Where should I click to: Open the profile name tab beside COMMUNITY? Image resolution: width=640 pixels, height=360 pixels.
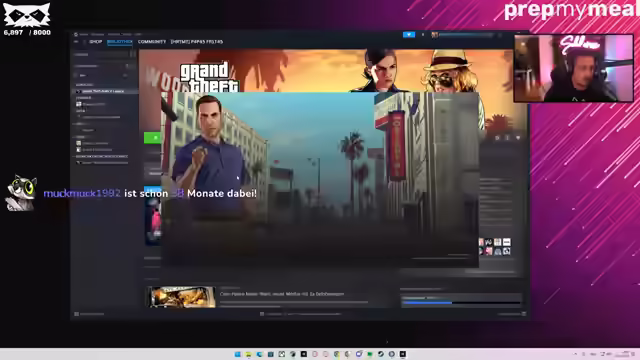197,42
